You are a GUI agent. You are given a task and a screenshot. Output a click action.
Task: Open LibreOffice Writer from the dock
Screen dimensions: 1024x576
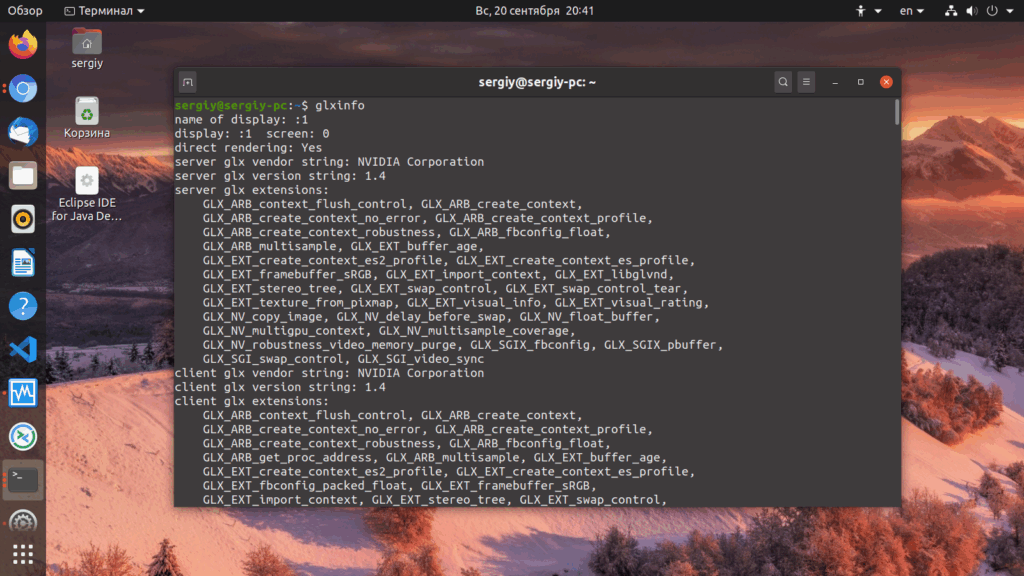pyautogui.click(x=23, y=263)
